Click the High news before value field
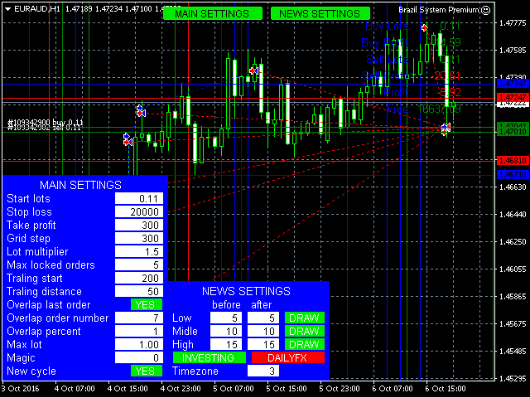530x397 pixels. tap(226, 344)
